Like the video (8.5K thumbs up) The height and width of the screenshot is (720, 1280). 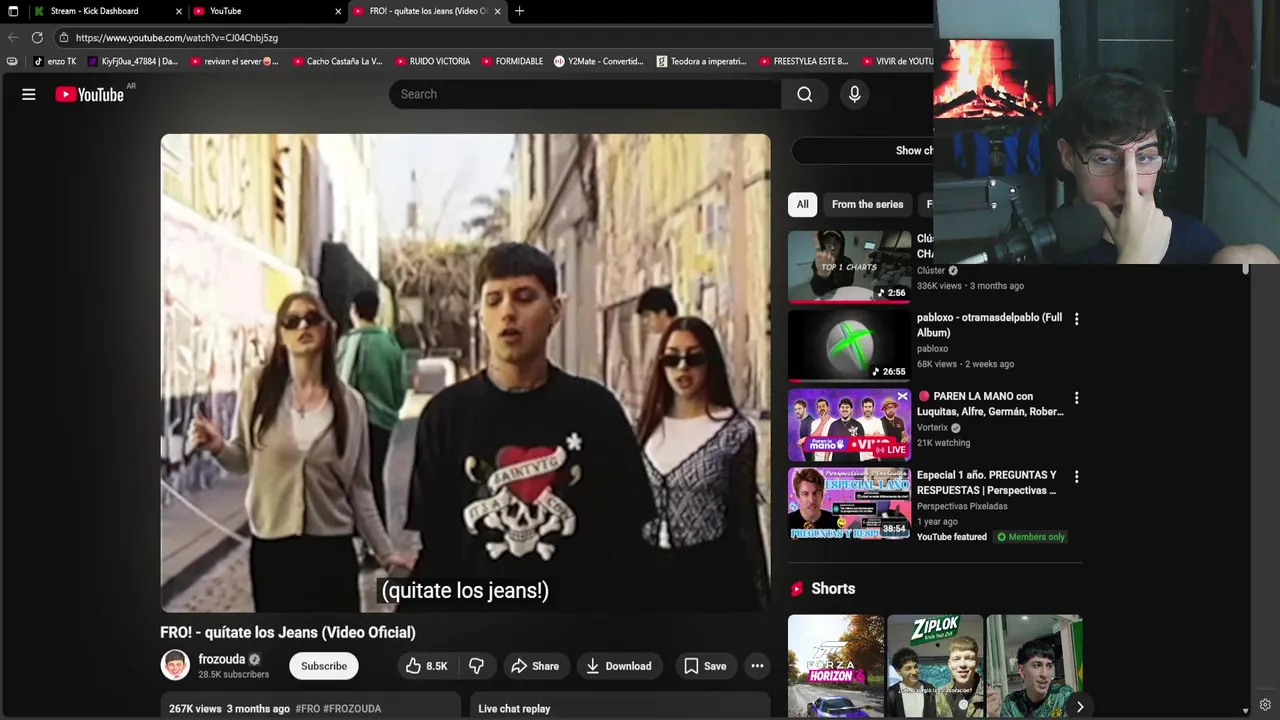click(426, 666)
